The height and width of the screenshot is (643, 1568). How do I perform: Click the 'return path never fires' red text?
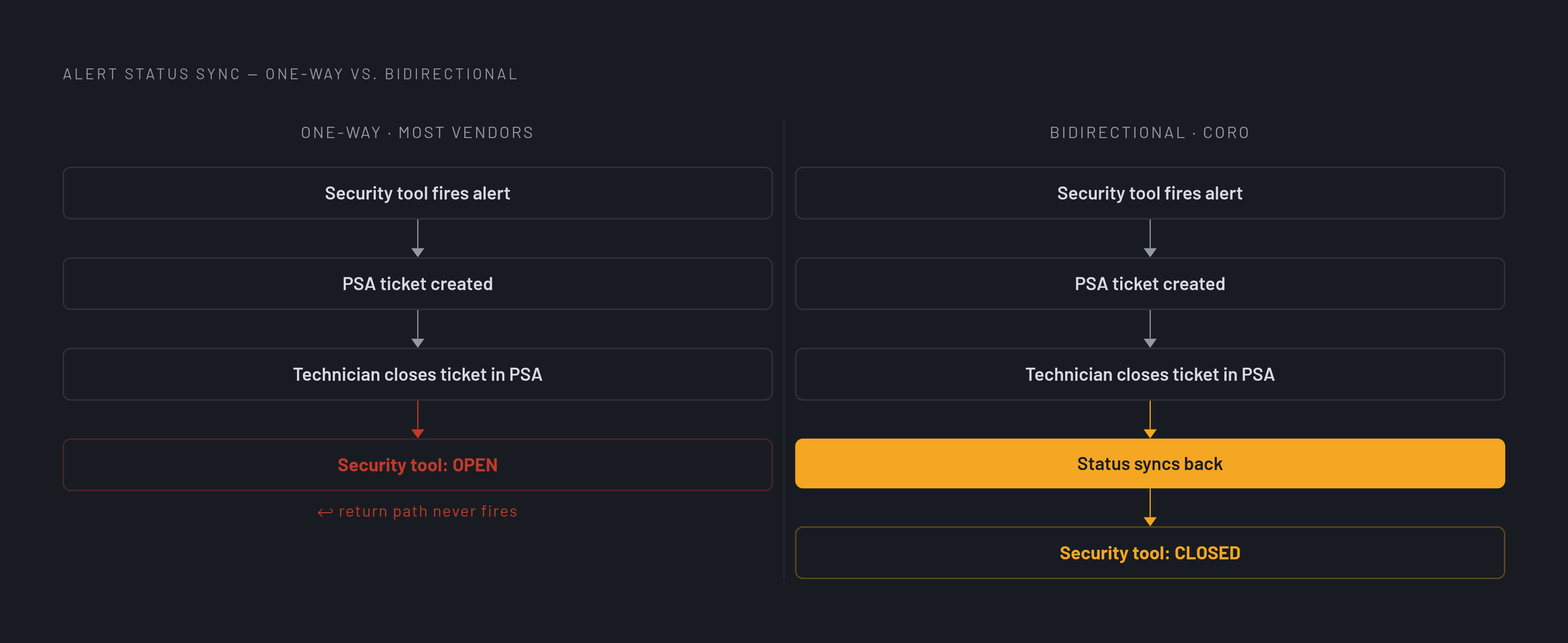click(x=428, y=511)
